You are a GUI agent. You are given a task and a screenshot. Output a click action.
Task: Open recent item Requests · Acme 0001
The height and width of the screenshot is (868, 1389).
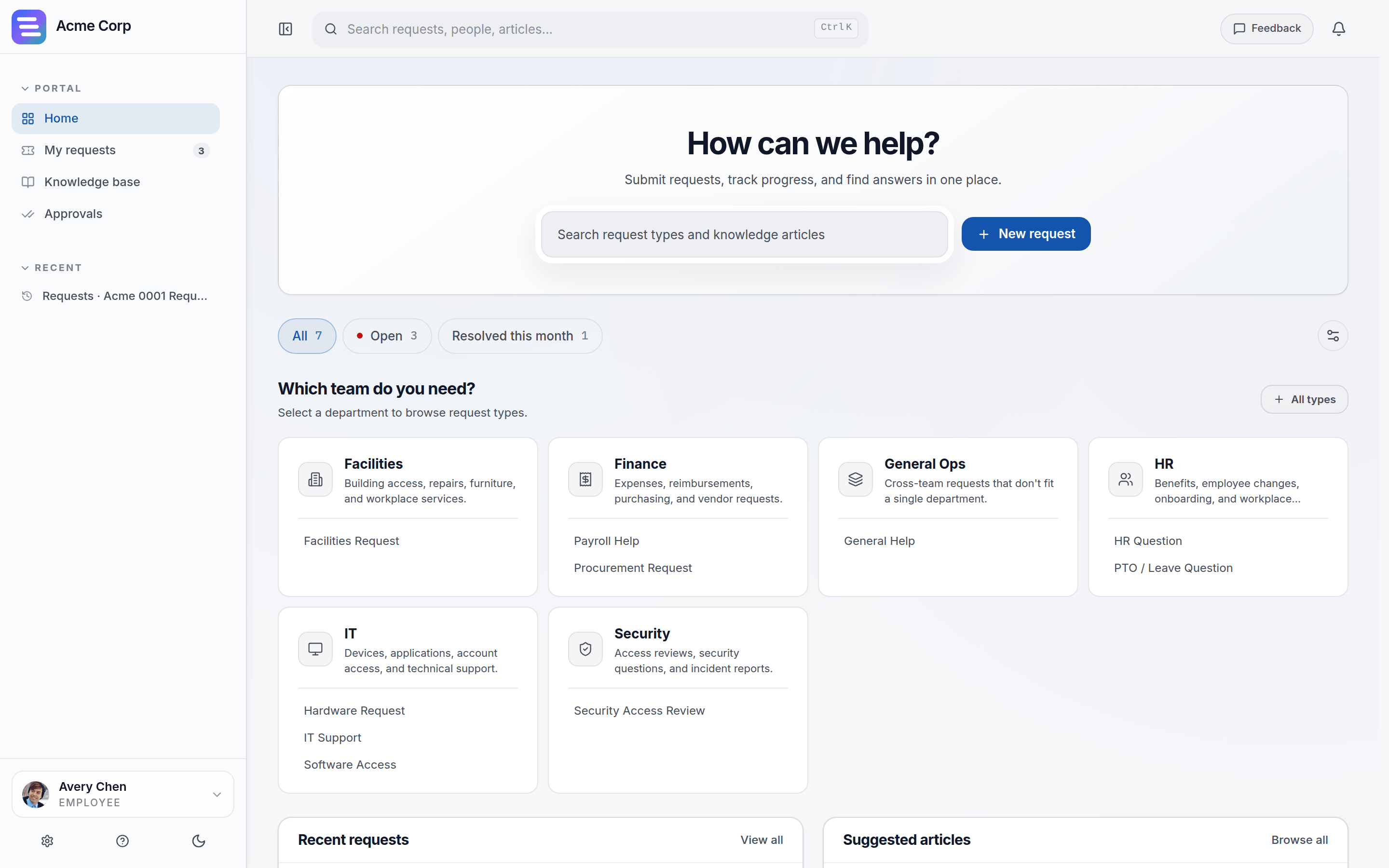pos(115,296)
